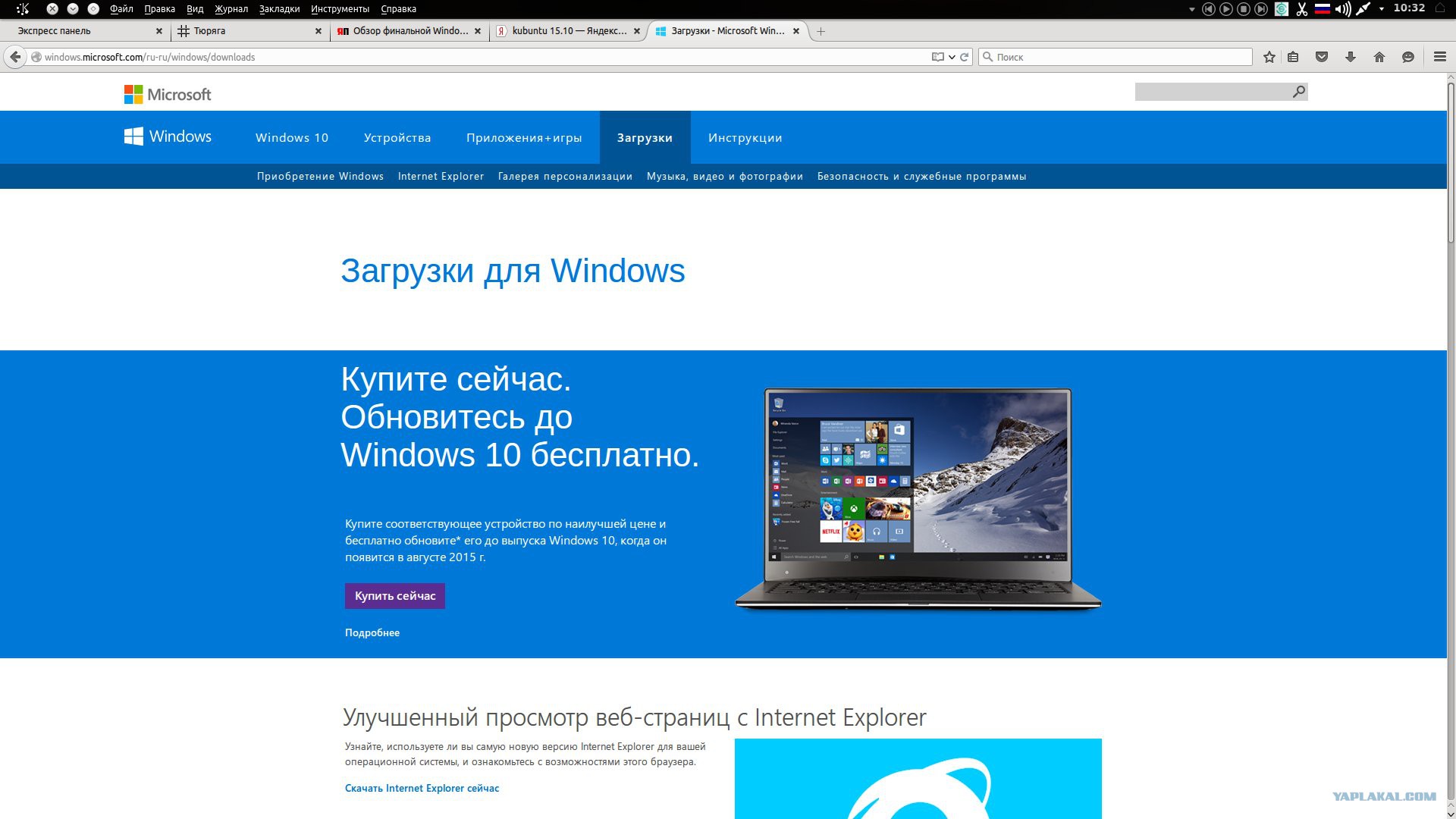1456x819 pixels.
Task: Click the site identity globe icon
Action: coord(36,57)
